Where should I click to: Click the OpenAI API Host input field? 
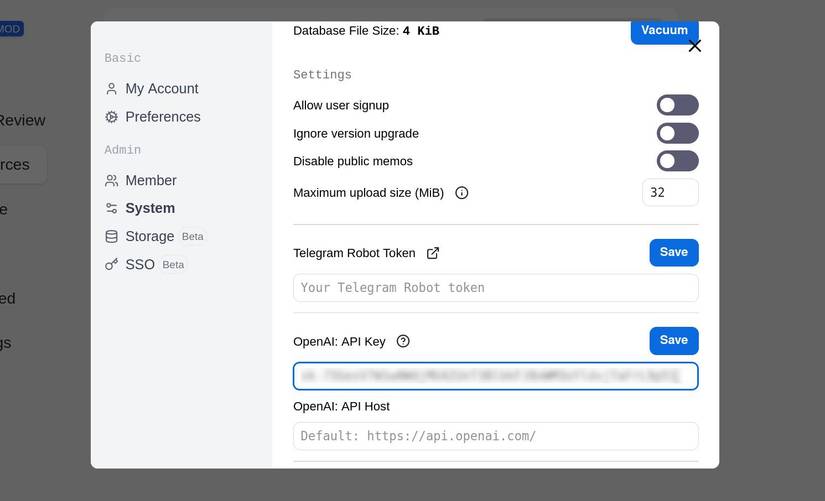495,436
